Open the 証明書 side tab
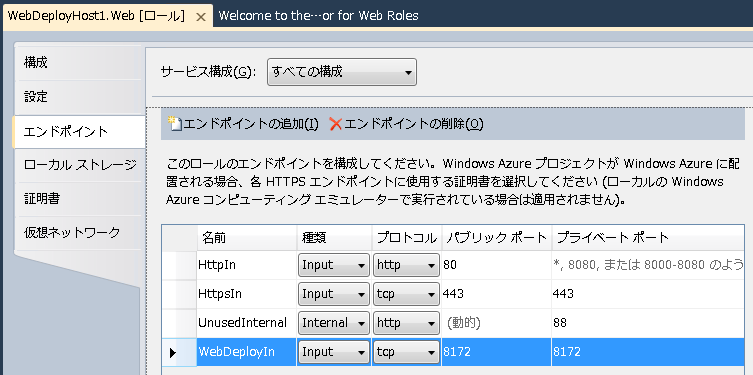Screen dimensions: 753x375 point(79,199)
